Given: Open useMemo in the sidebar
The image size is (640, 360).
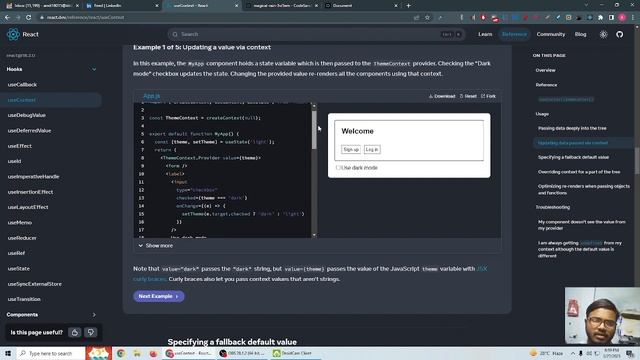Looking at the screenshot, I should coord(19,222).
